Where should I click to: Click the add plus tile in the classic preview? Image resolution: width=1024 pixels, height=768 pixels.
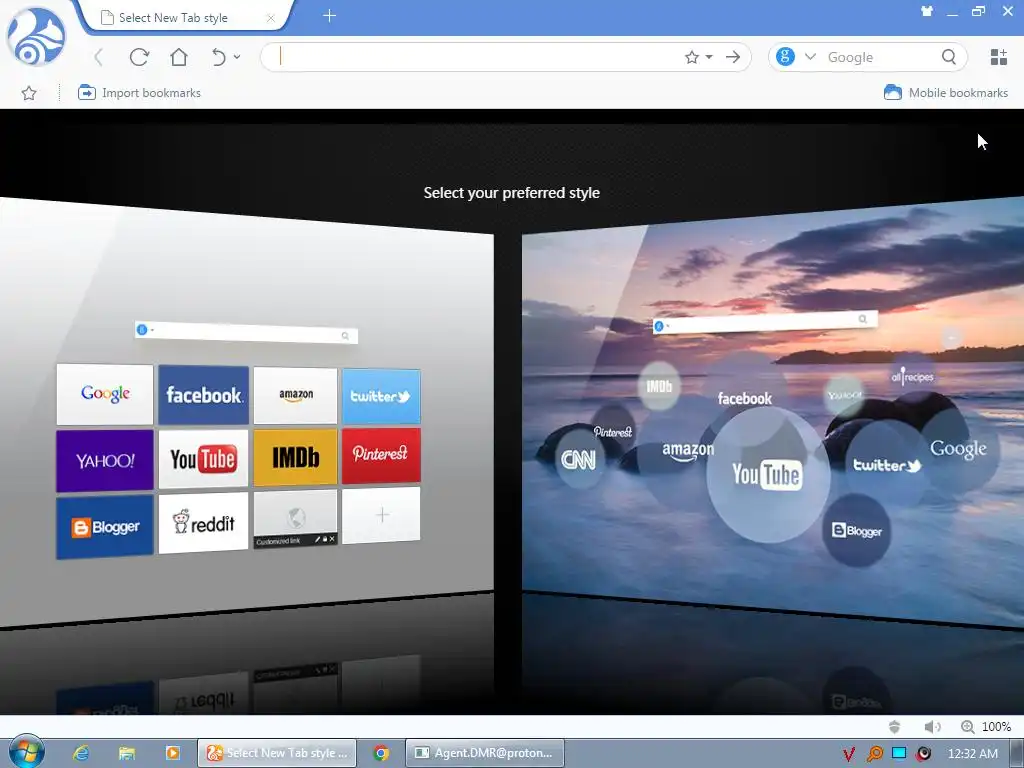(x=381, y=515)
